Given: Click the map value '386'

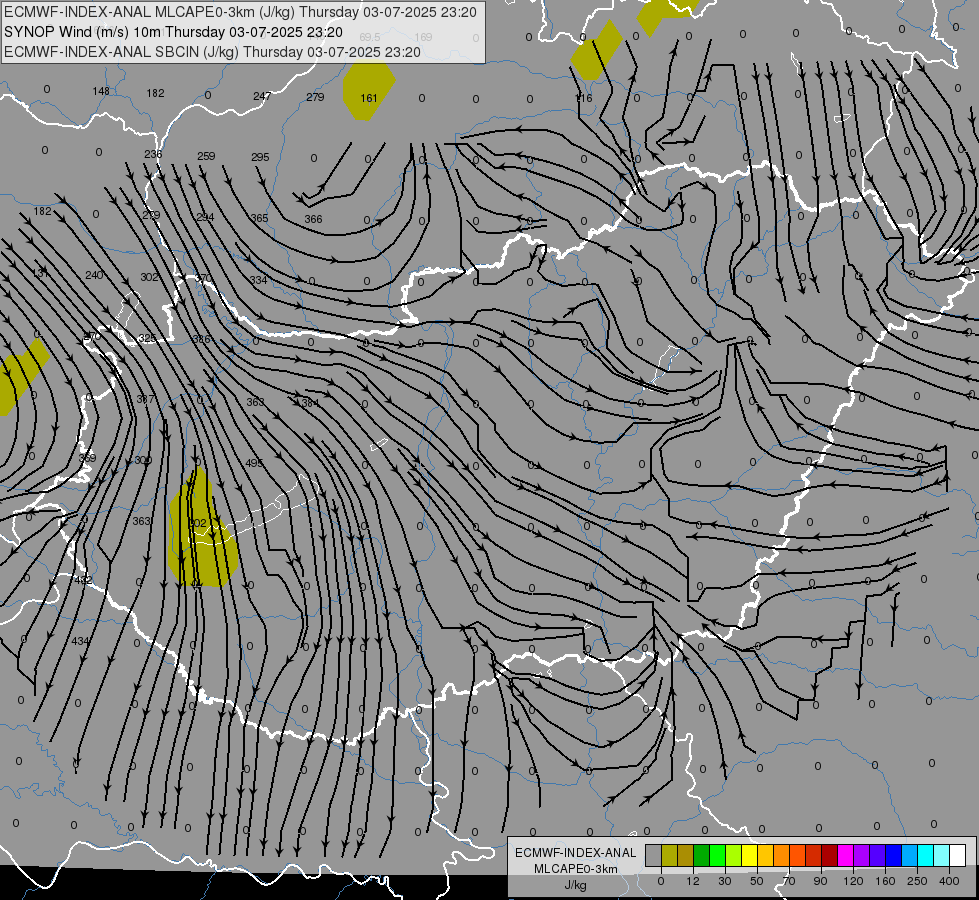Looking at the screenshot, I should pos(202,339).
